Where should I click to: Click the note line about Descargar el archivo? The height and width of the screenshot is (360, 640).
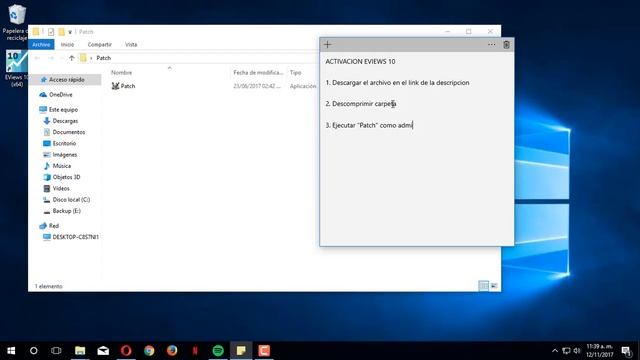[397, 83]
